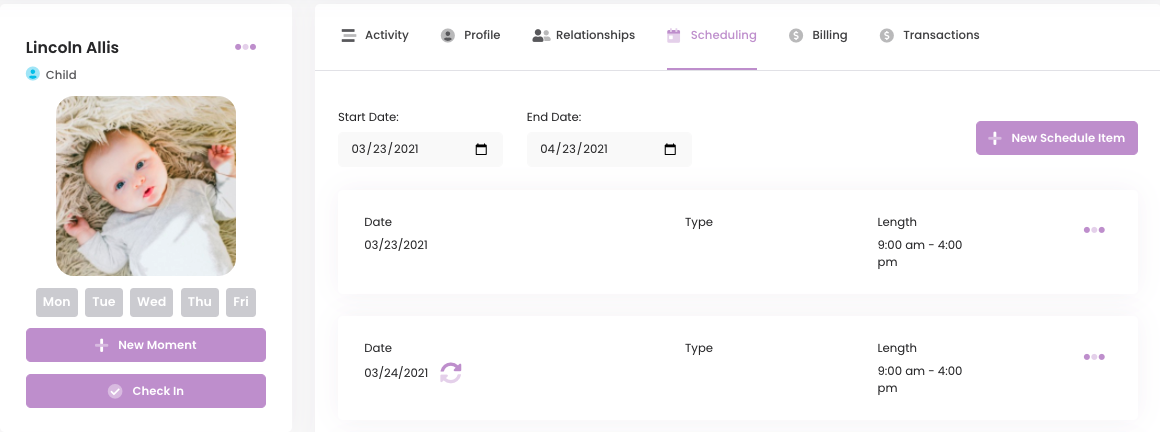The image size is (1160, 432).
Task: Open options menu for 03/24/2021 schedule row
Action: tap(1094, 357)
